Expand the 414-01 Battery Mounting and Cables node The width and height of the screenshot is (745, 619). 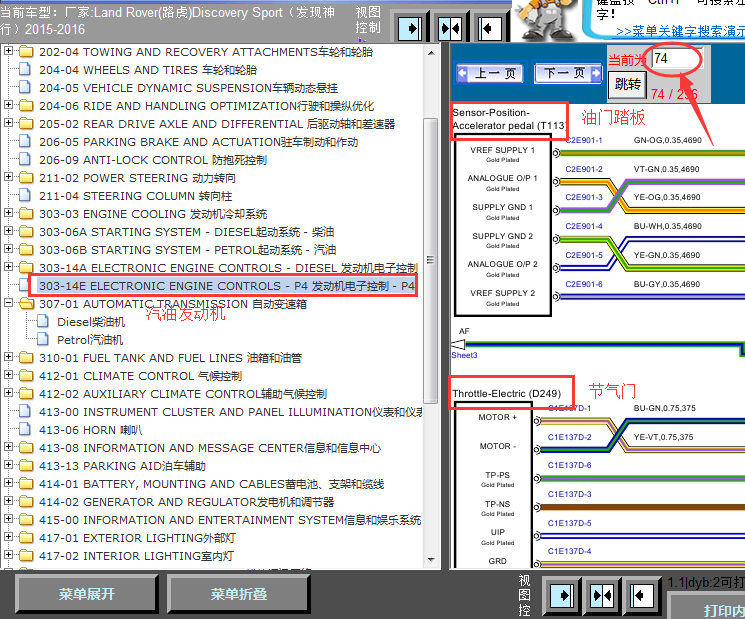click(x=8, y=483)
